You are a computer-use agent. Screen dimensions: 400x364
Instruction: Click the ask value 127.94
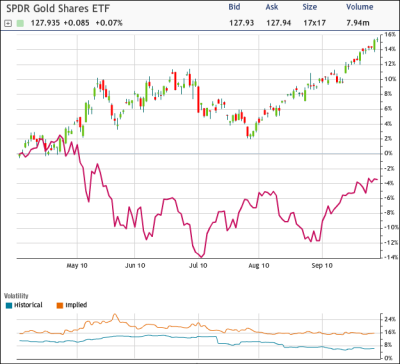coord(279,23)
